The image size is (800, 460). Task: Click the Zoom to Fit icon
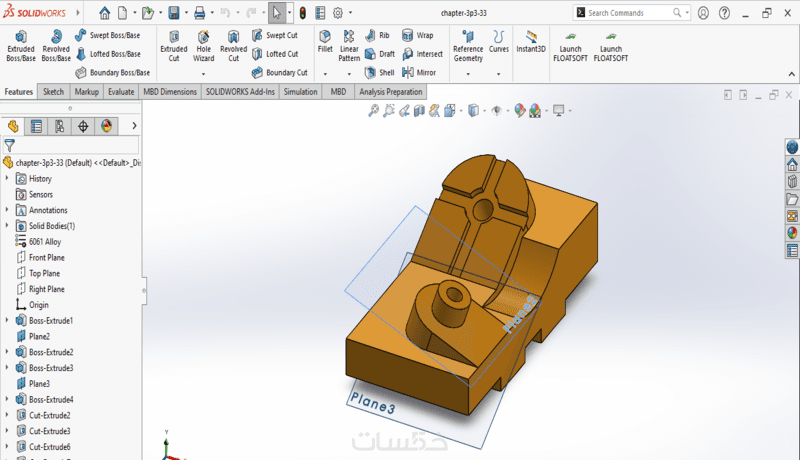[373, 111]
